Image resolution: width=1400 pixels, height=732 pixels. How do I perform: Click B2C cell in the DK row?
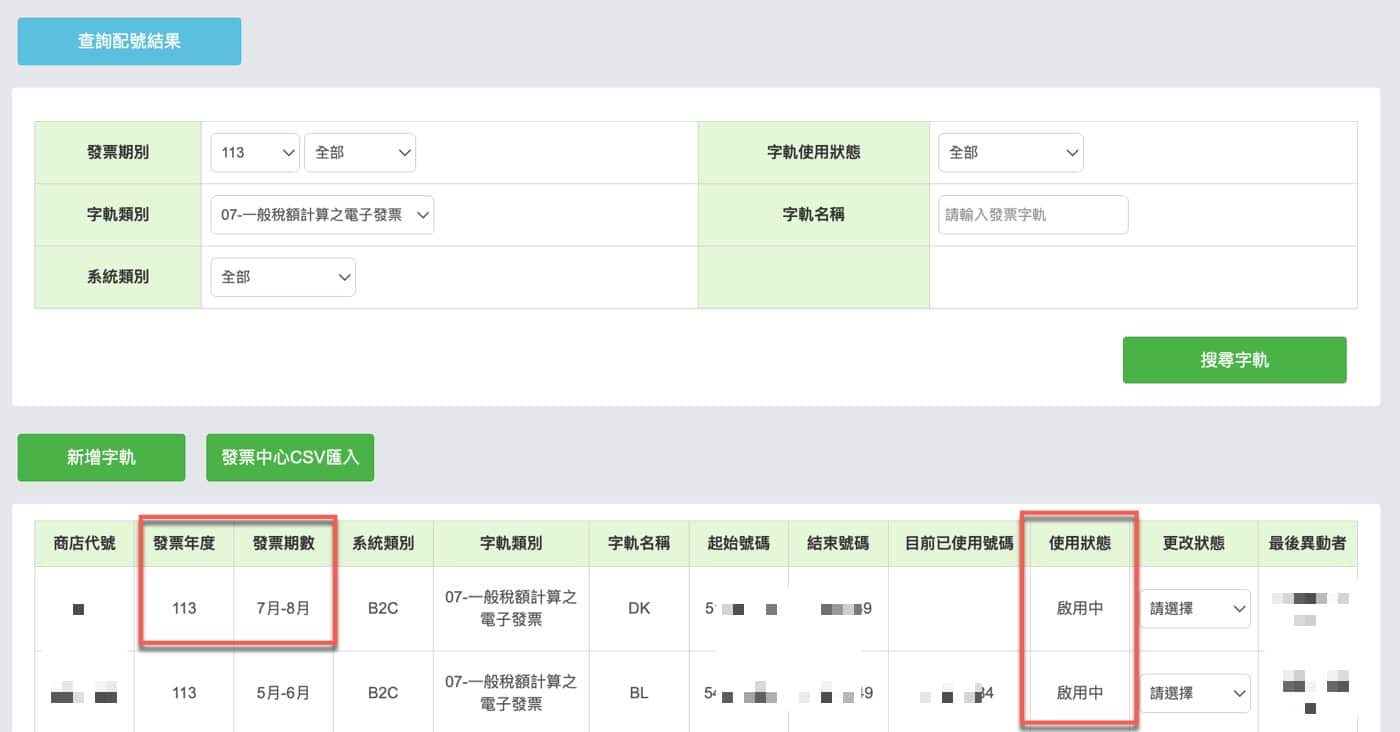pos(383,608)
